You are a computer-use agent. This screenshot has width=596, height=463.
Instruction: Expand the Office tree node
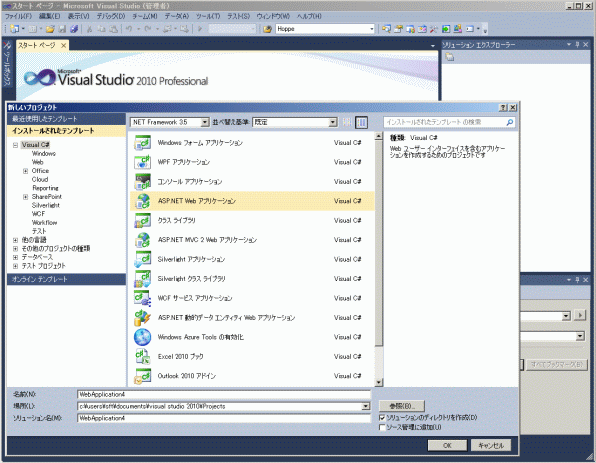[25, 171]
